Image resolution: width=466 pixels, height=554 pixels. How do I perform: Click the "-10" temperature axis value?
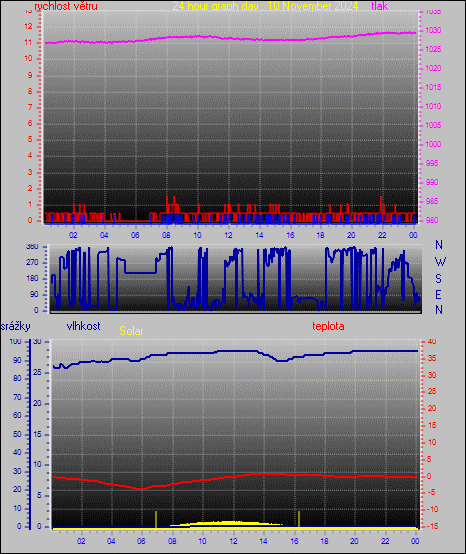pos(432,509)
